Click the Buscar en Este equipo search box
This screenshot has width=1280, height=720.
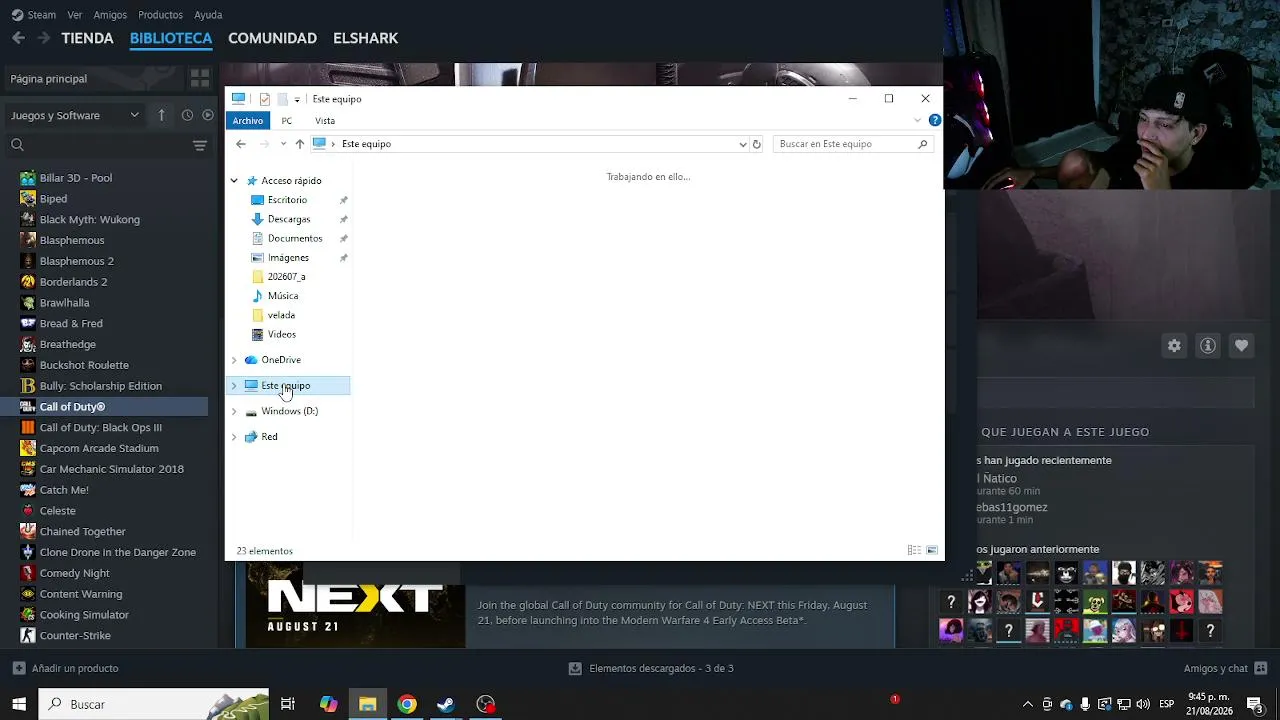pos(852,144)
